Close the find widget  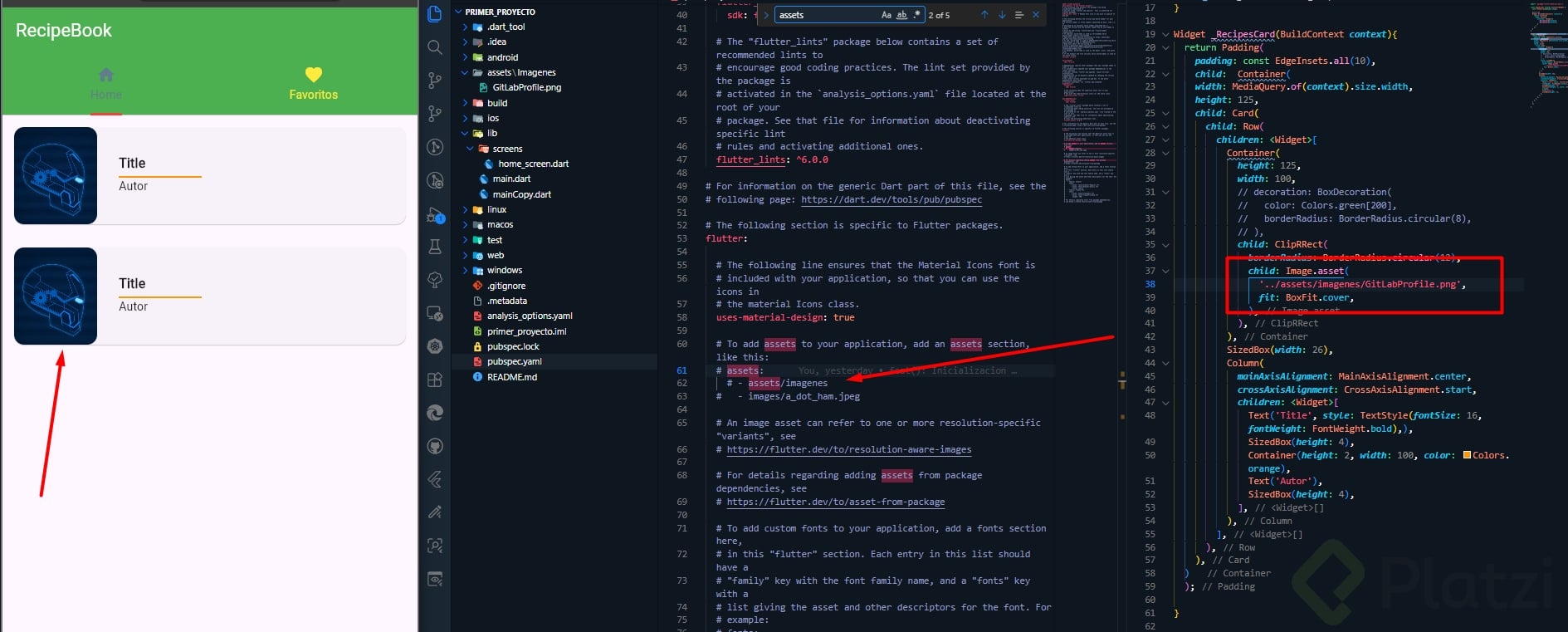(x=1036, y=15)
